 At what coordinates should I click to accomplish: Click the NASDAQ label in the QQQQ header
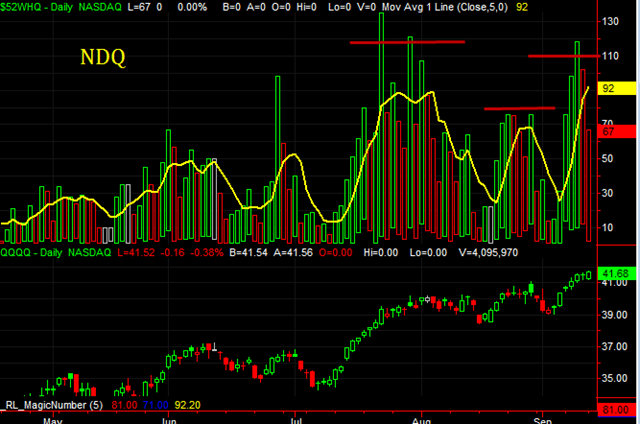pyautogui.click(x=89, y=253)
